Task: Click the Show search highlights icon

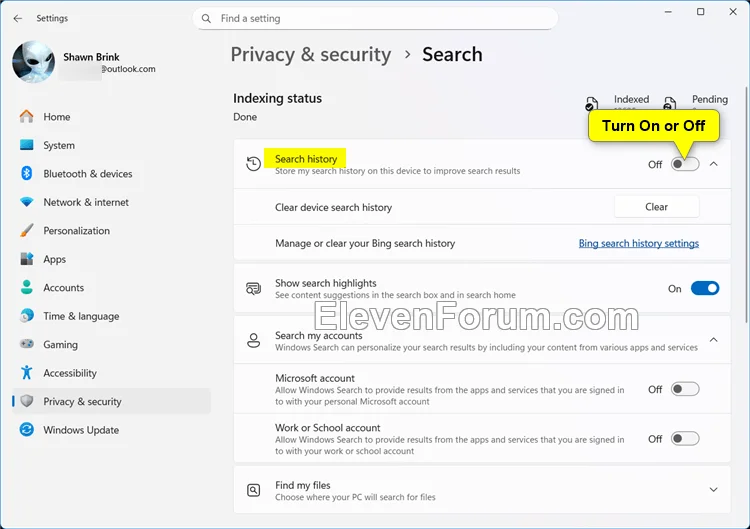Action: coord(254,288)
